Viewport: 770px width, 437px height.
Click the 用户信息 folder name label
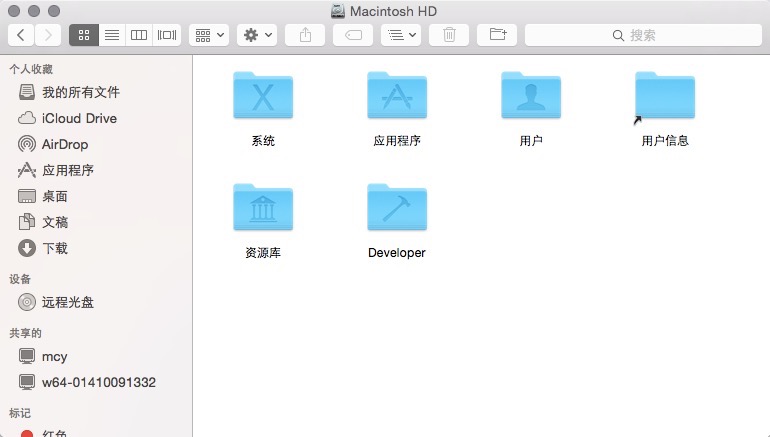665,141
